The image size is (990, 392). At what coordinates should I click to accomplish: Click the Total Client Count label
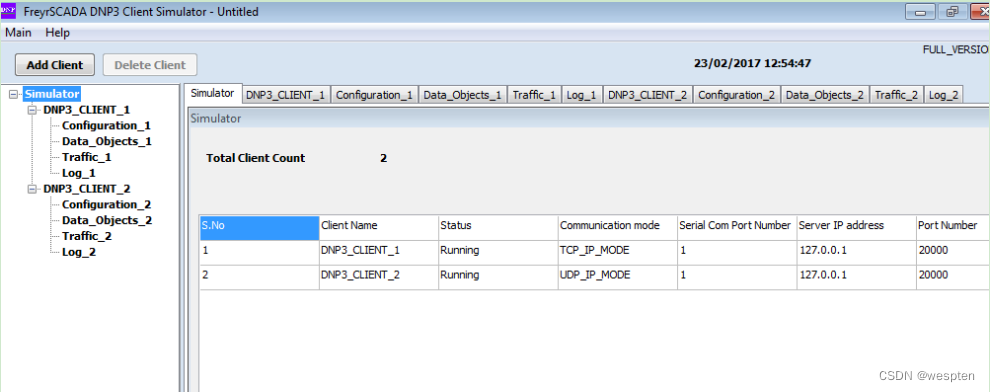(x=256, y=158)
